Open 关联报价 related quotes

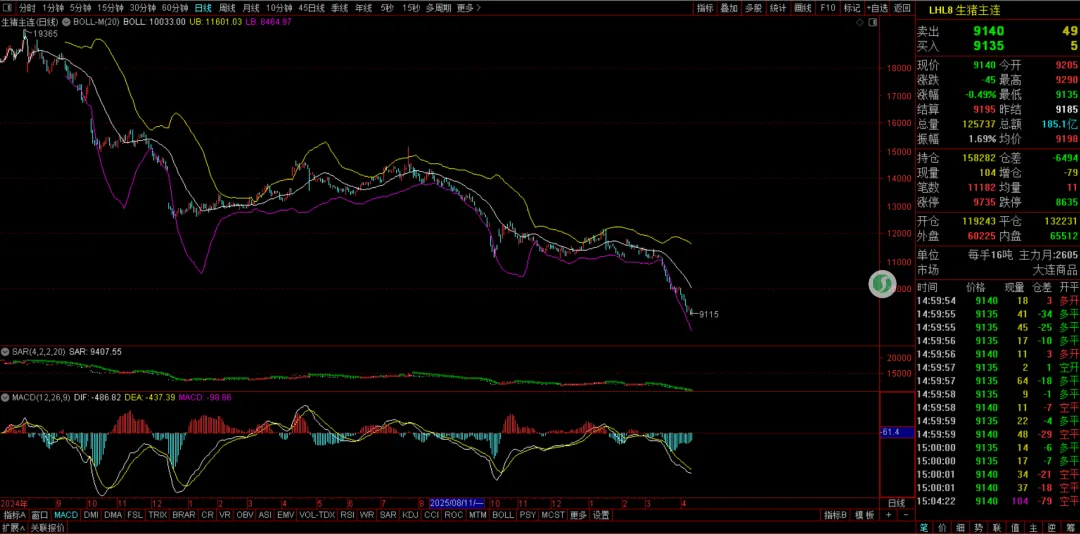point(48,528)
